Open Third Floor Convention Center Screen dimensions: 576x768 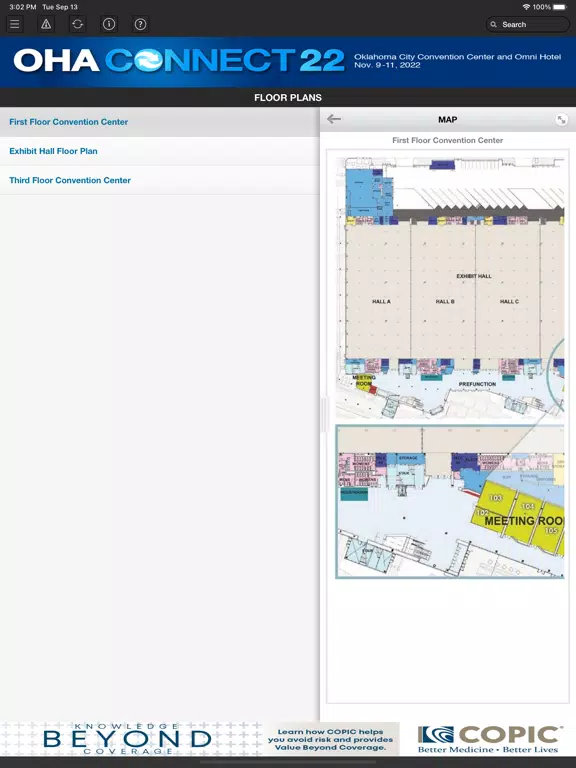point(160,180)
